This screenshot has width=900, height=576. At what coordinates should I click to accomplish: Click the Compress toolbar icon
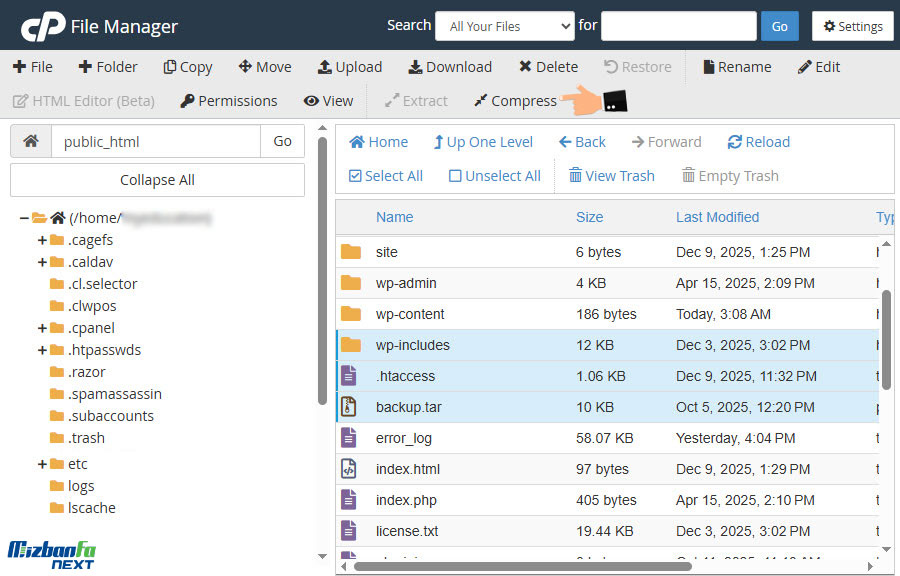pos(481,101)
